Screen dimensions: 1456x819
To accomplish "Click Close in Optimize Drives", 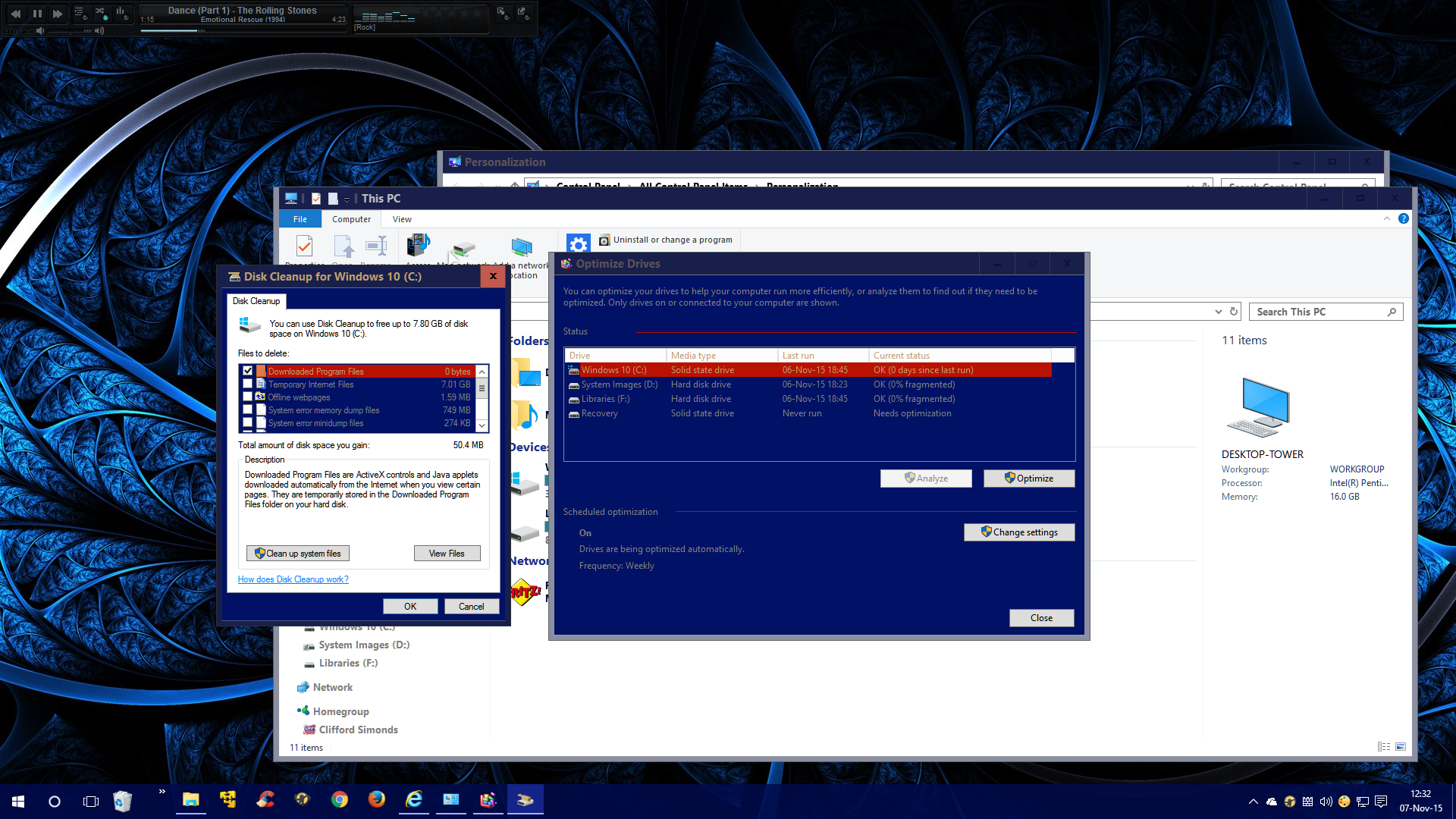I will tap(1041, 618).
